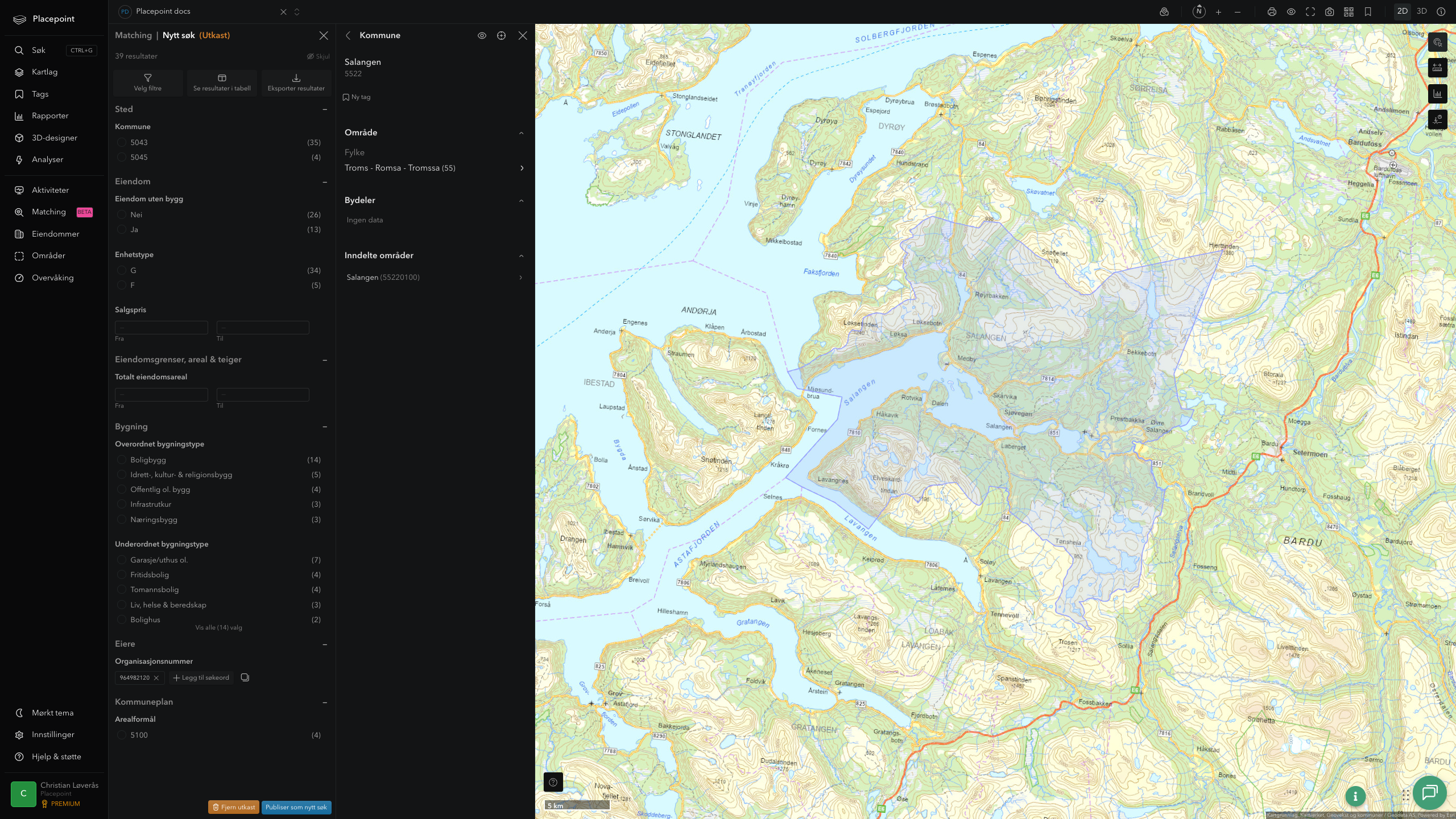The height and width of the screenshot is (819, 1456).
Task: Go to Aktiviteter in the sidebar
Action: click(x=54, y=191)
